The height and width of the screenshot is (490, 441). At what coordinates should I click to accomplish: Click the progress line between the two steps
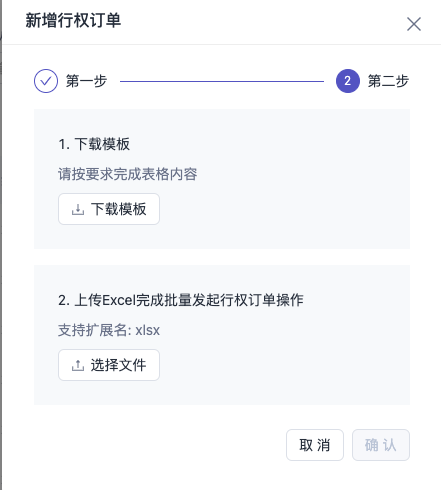pos(222,81)
